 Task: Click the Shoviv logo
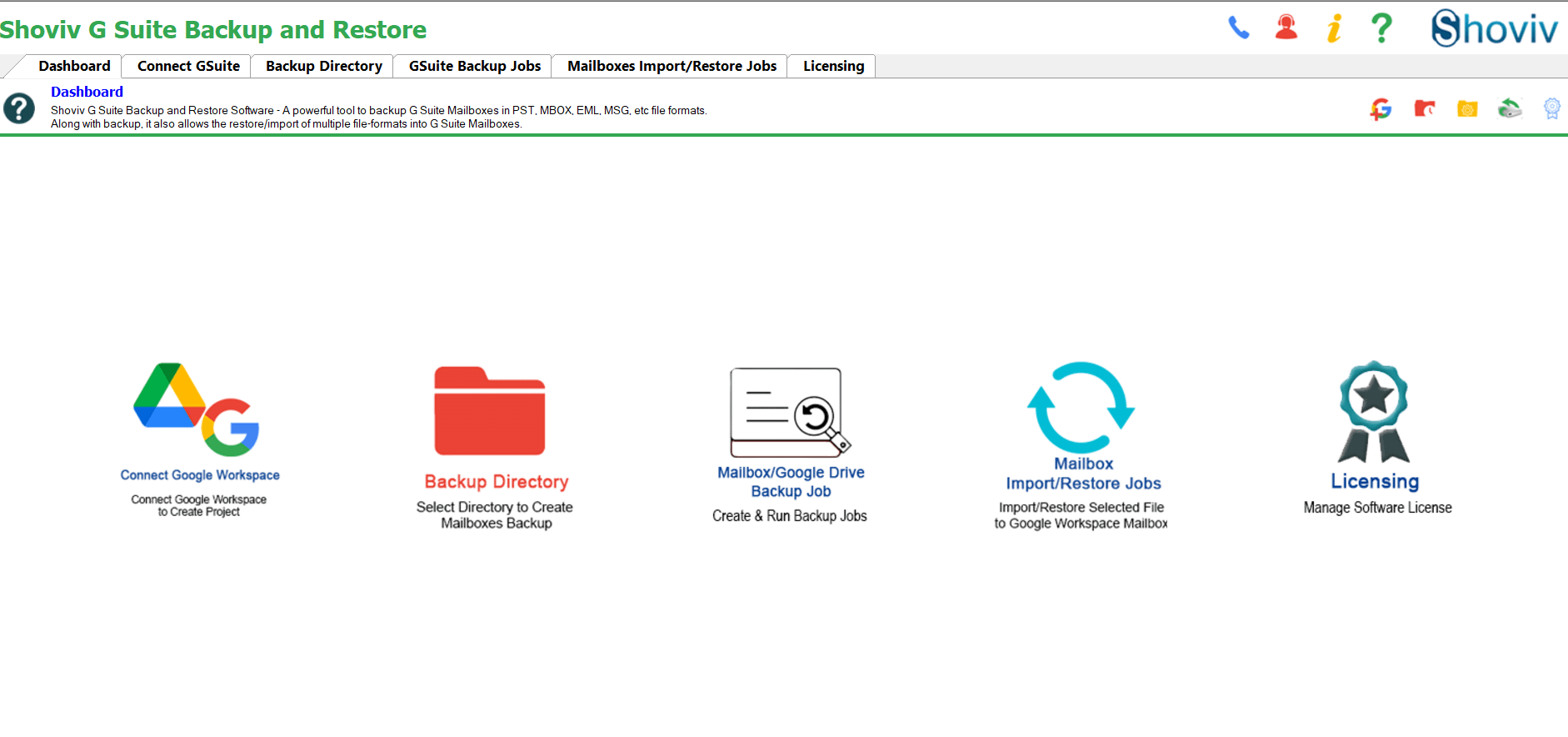[1495, 28]
